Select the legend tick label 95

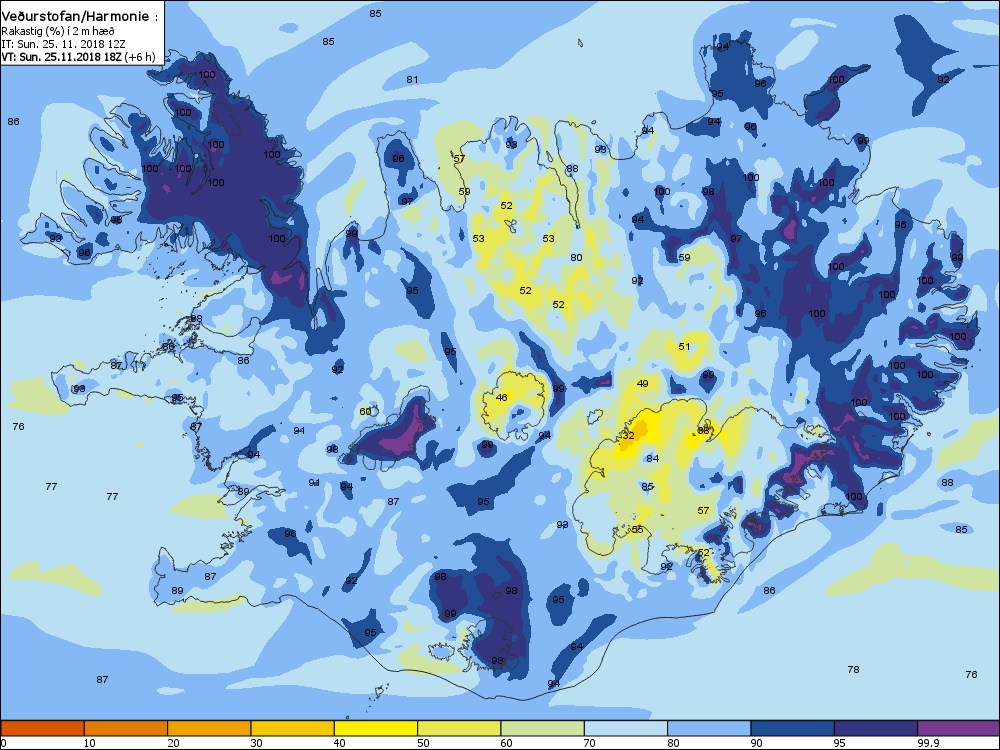(839, 743)
